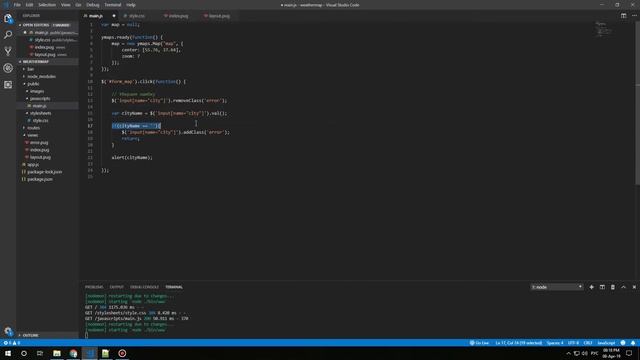Maximize the panel with the chevron up icon
This screenshot has width=640, height=360.
[623, 287]
